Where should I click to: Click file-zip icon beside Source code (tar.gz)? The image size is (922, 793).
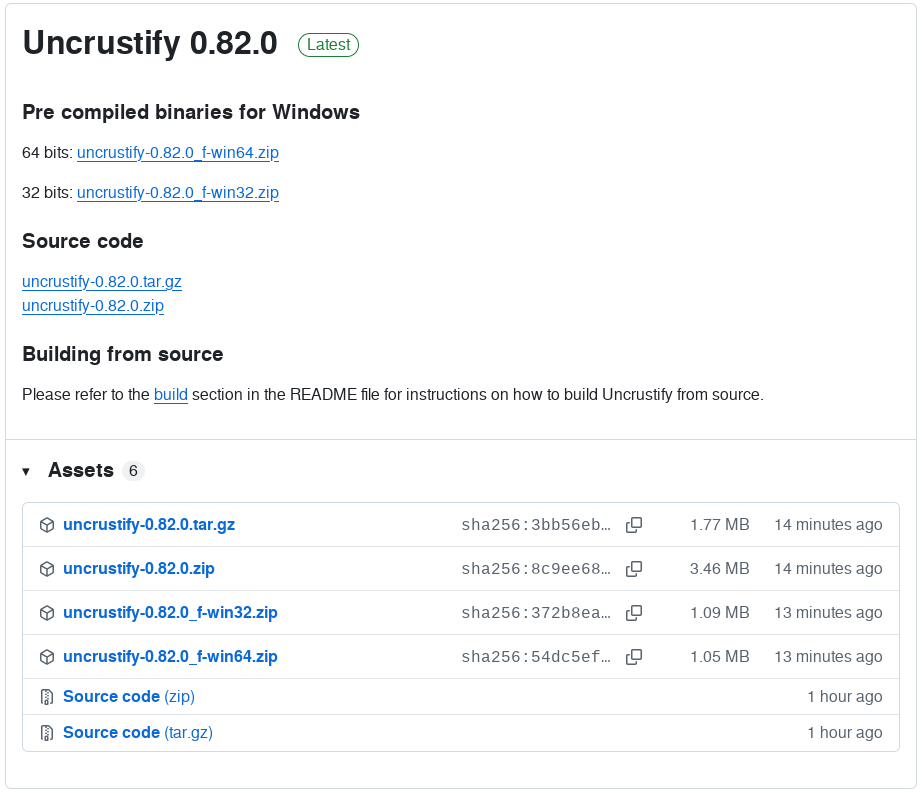46,733
